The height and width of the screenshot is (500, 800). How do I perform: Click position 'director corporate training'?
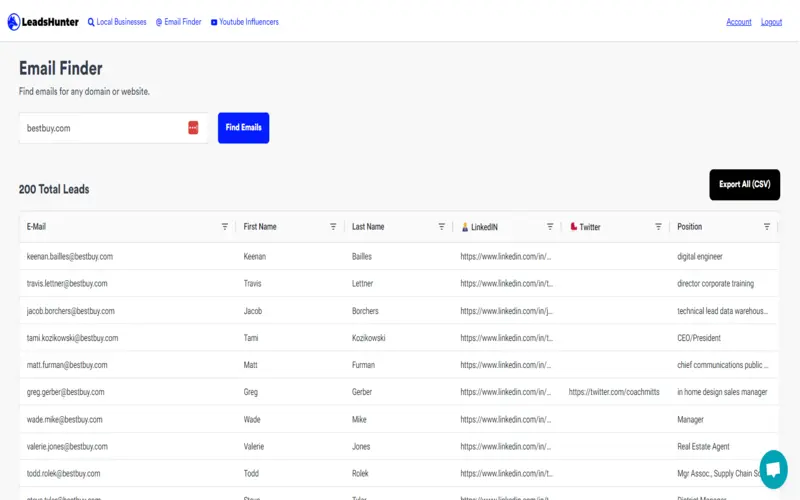715,284
